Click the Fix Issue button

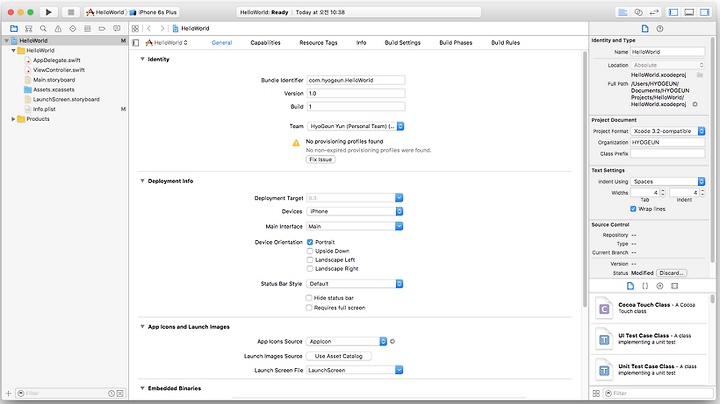321,160
